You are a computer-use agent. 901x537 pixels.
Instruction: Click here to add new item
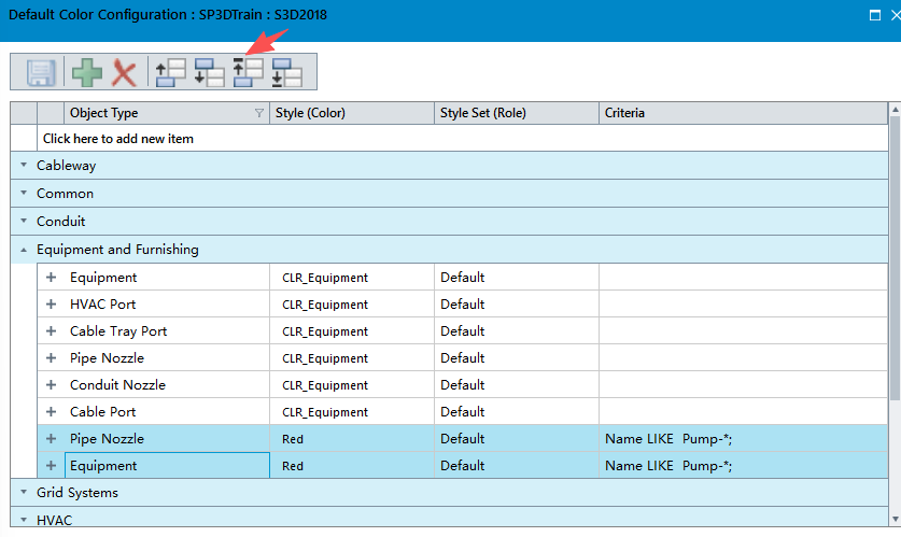[x=118, y=138]
